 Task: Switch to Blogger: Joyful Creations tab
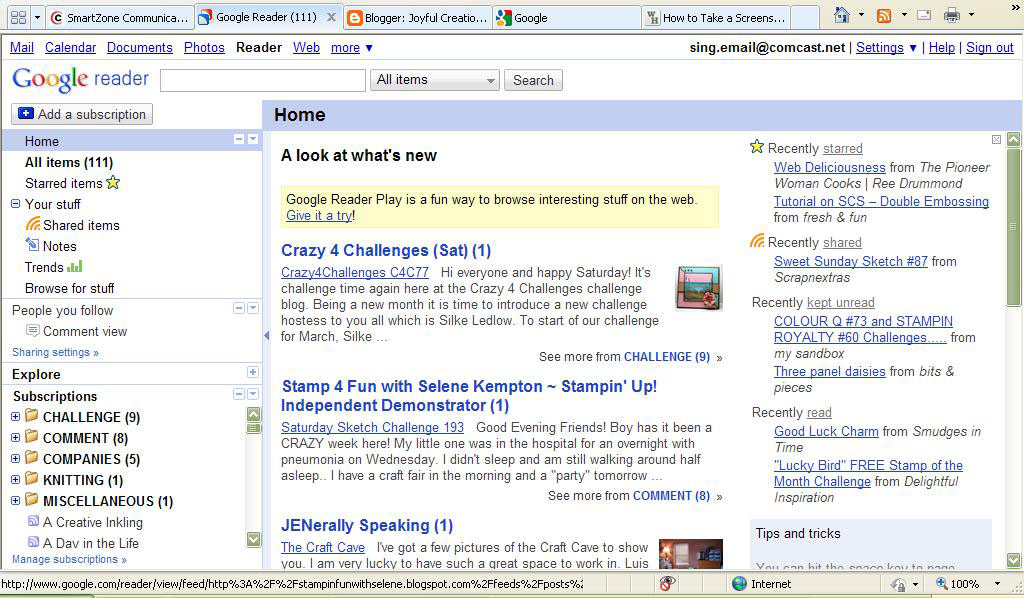coord(418,18)
